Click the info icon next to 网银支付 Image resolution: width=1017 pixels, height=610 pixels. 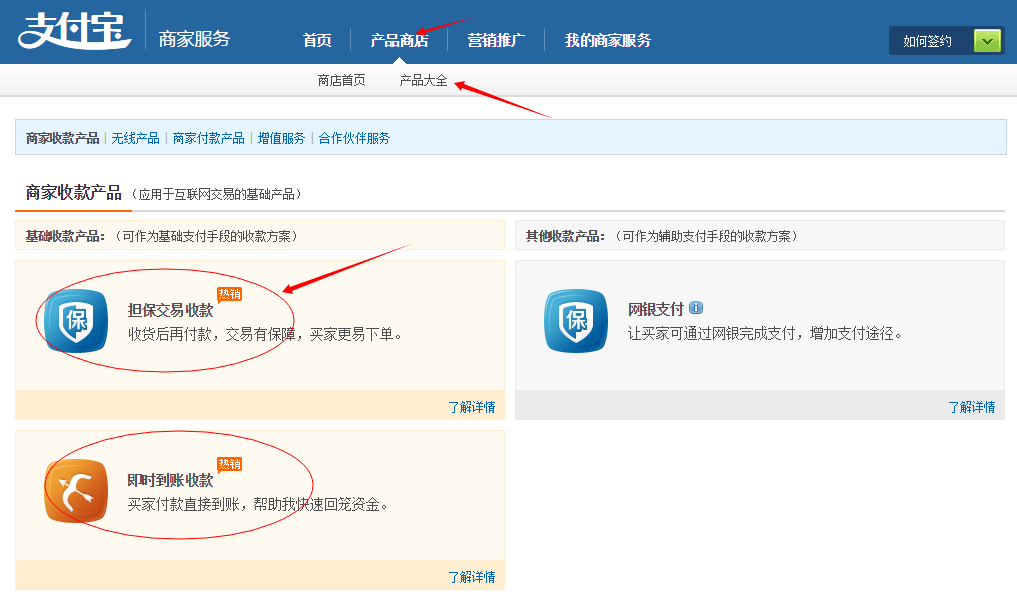696,308
